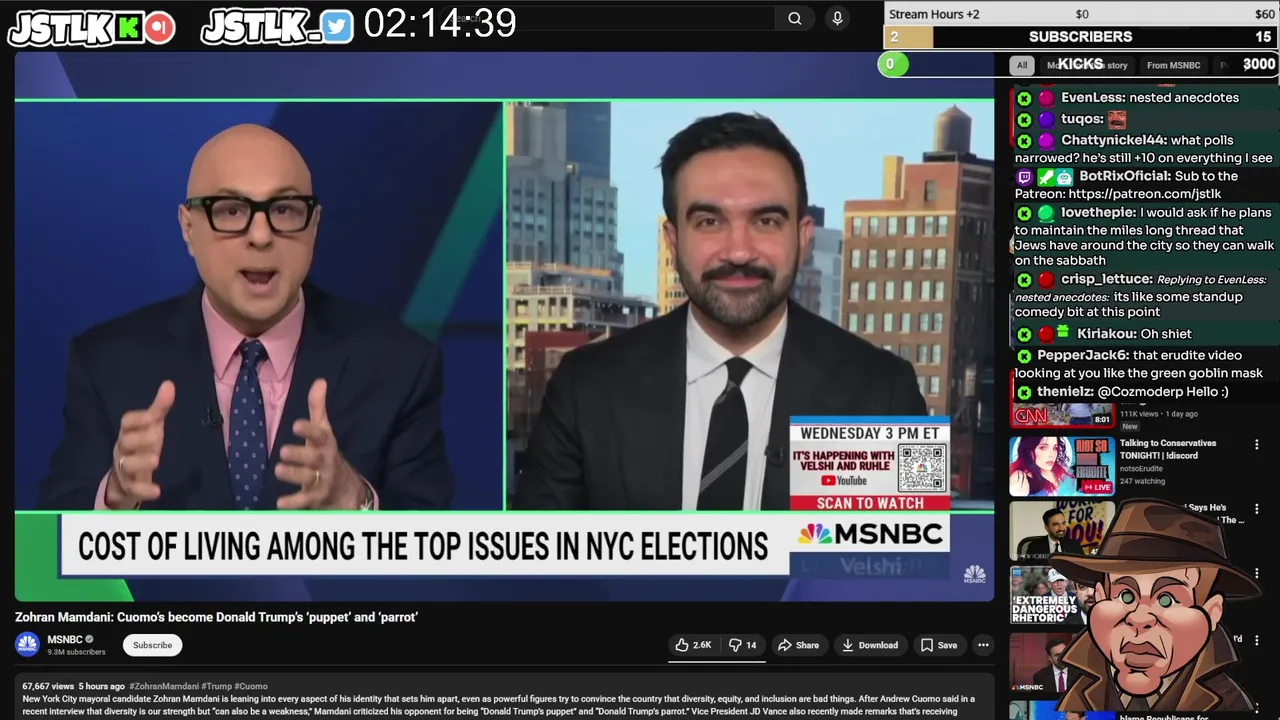Screen dimensions: 1280x720
Task: Open options menu for Talking to Conservatives video
Action: pyautogui.click(x=1257, y=445)
